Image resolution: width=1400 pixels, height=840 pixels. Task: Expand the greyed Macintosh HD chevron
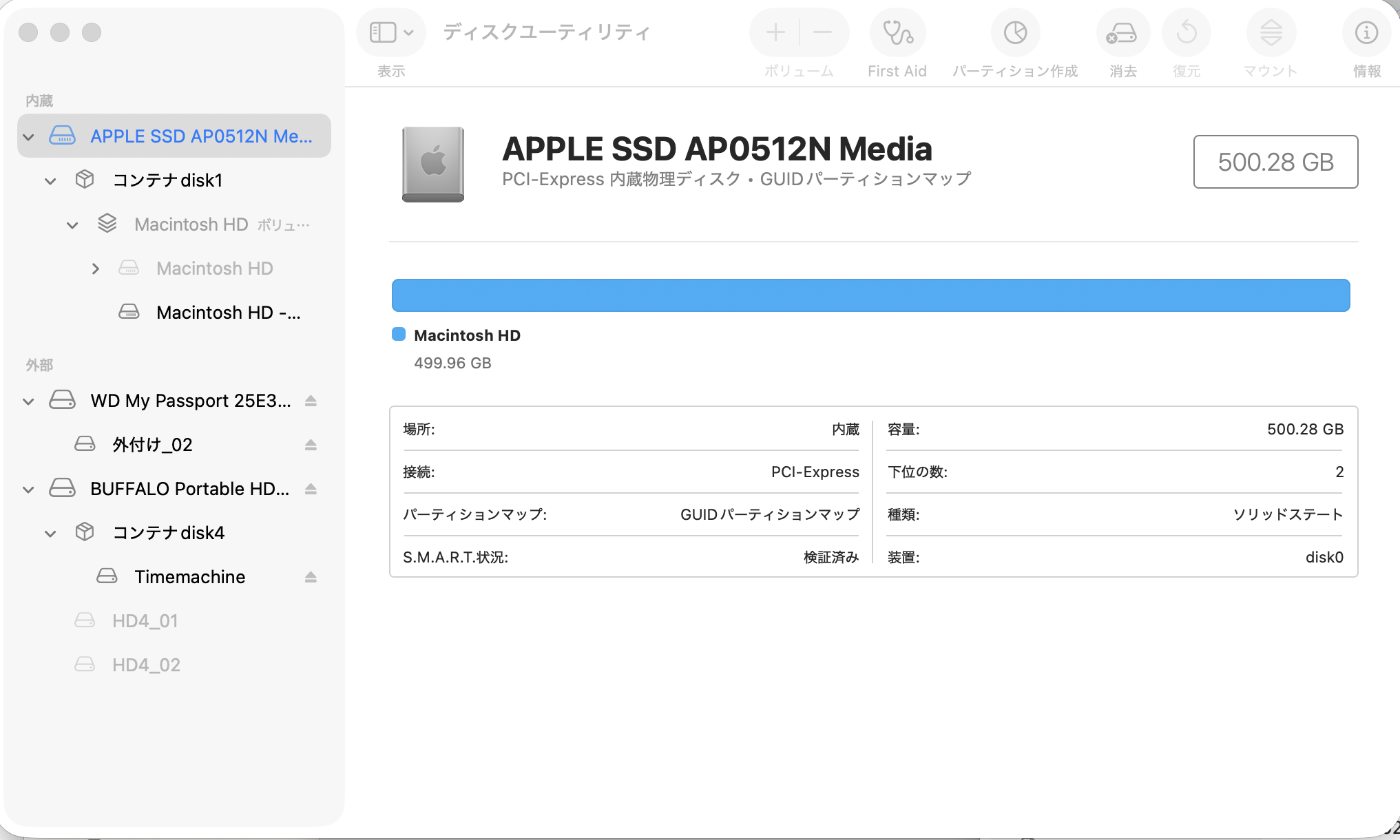[x=95, y=269]
